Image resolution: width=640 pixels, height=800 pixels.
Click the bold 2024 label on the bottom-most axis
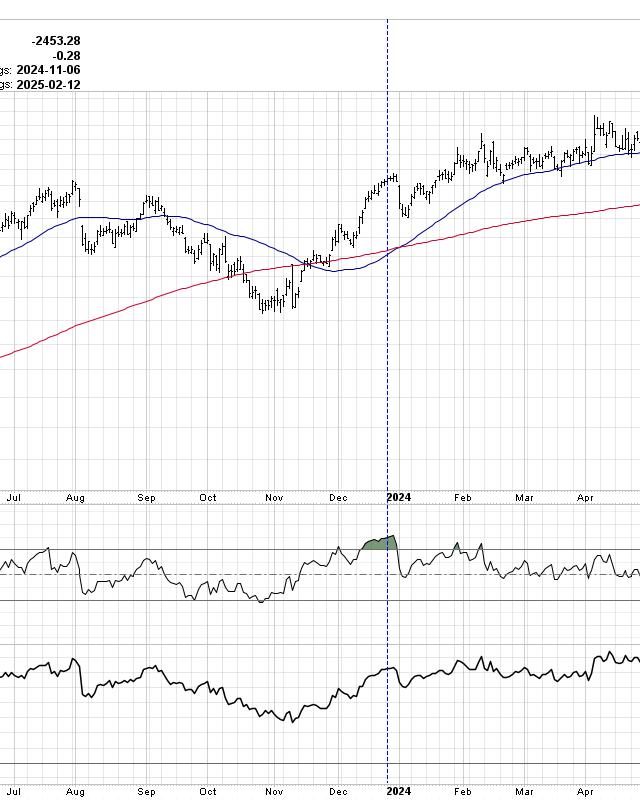tap(399, 791)
